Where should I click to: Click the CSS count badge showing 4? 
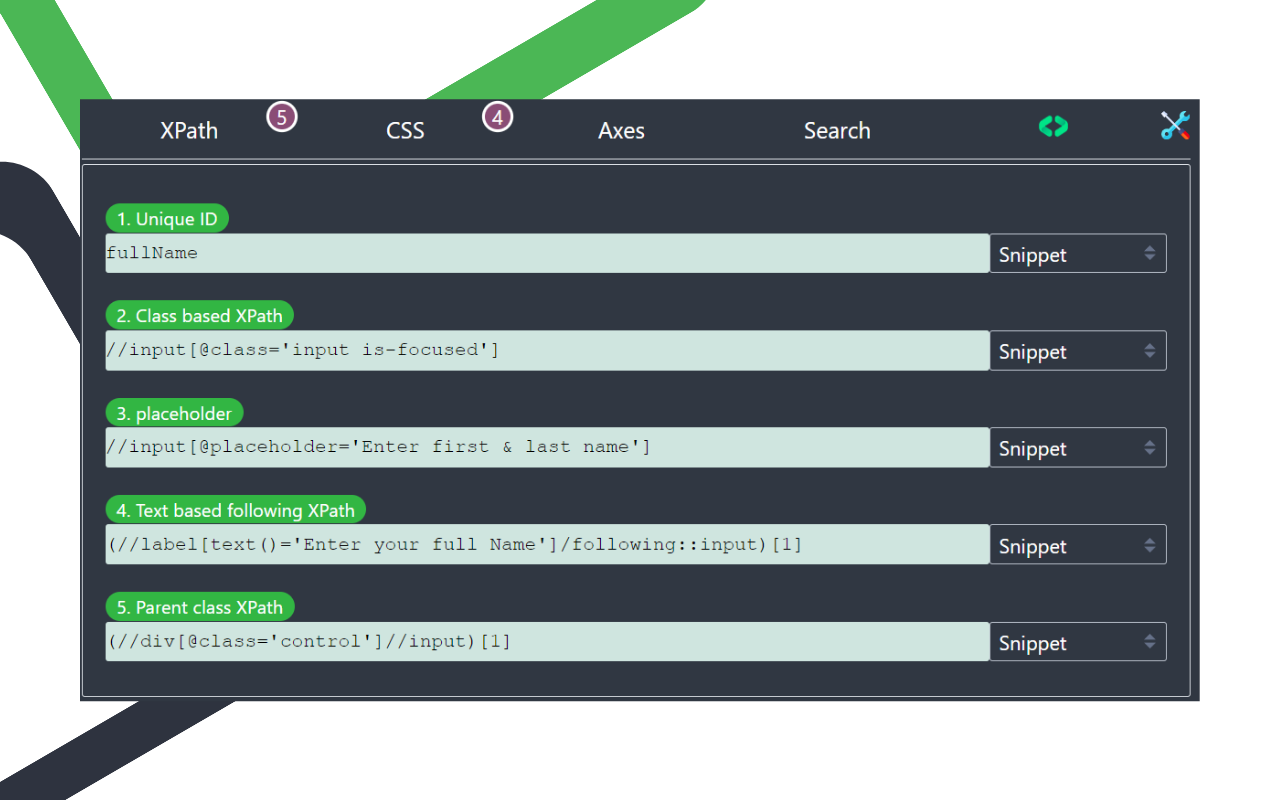[498, 117]
